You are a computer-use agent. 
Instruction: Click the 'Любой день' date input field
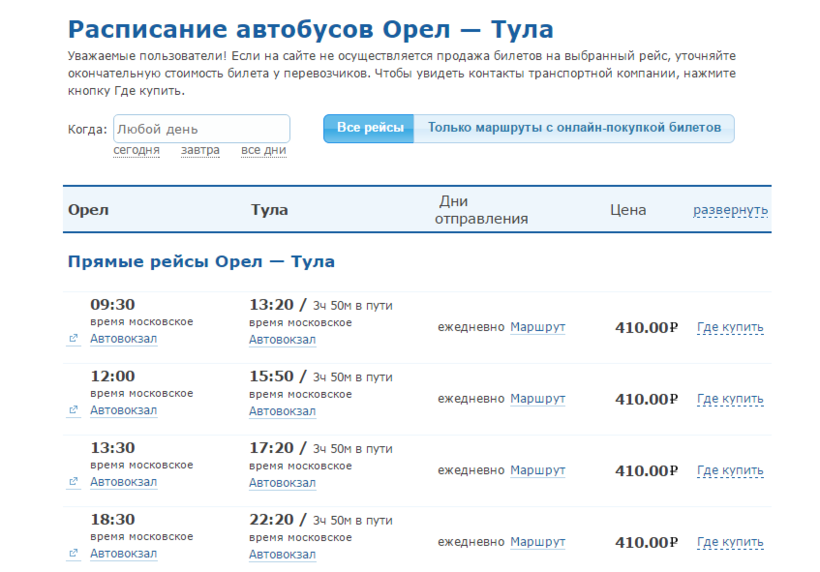201,129
